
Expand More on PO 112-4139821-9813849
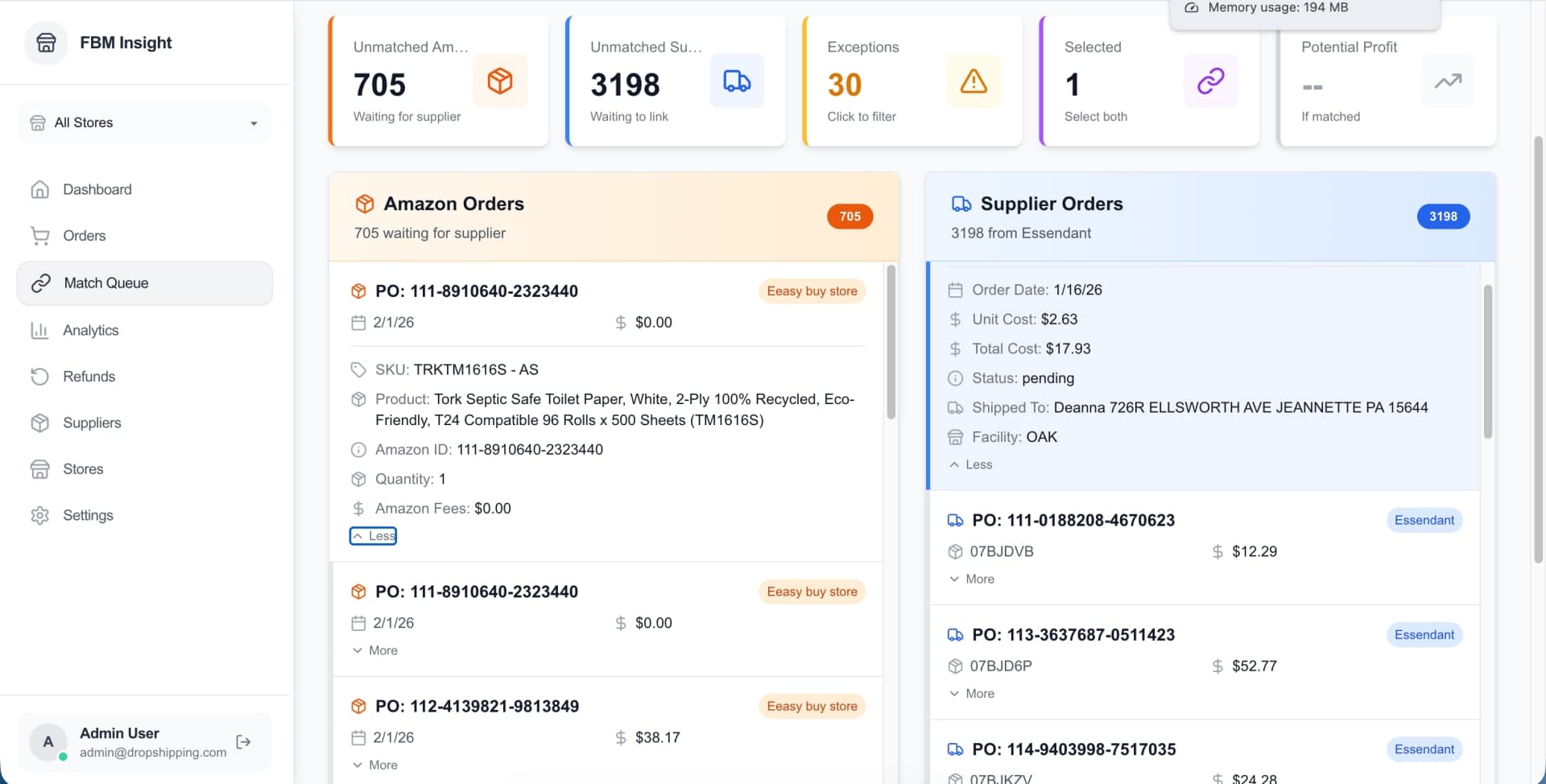click(x=375, y=765)
